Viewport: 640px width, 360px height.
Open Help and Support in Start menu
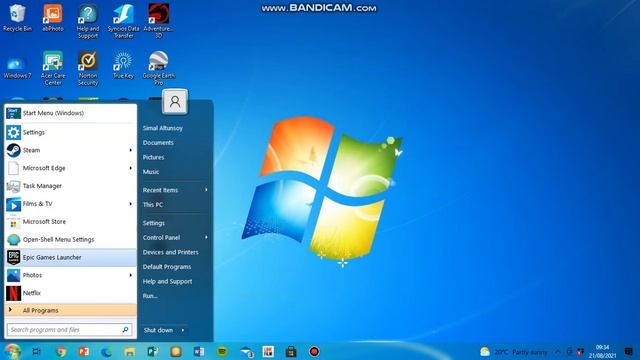coord(167,281)
